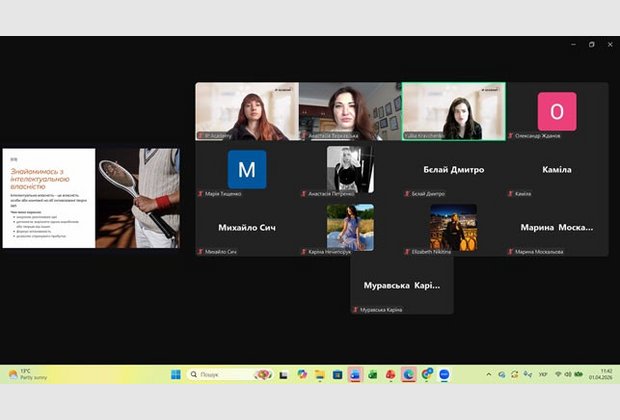Viewport: 620px width, 420px height.
Task: Open Microsoft Store from the taskbar
Action: tap(337, 374)
